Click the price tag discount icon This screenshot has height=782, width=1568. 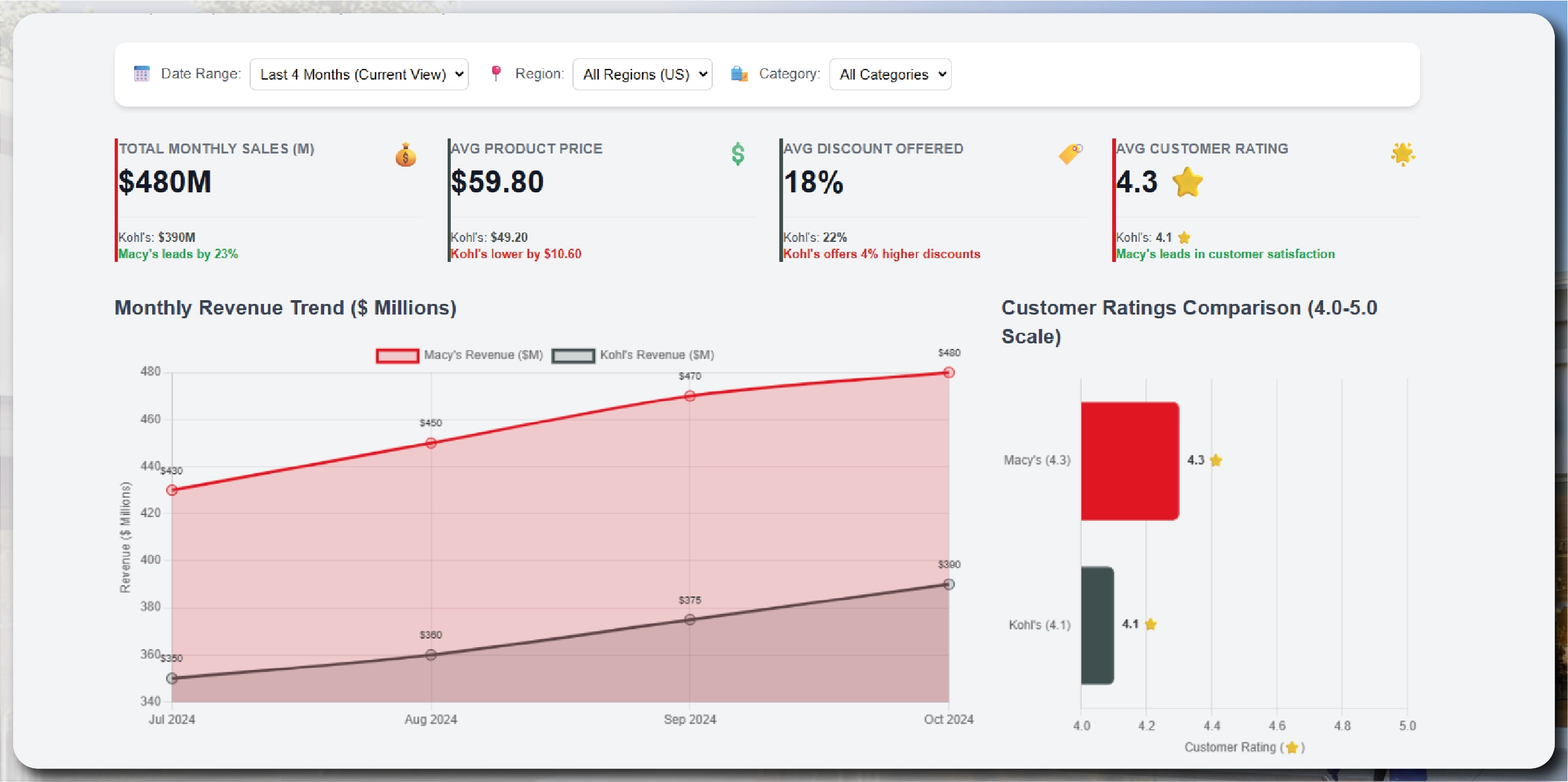[1070, 154]
